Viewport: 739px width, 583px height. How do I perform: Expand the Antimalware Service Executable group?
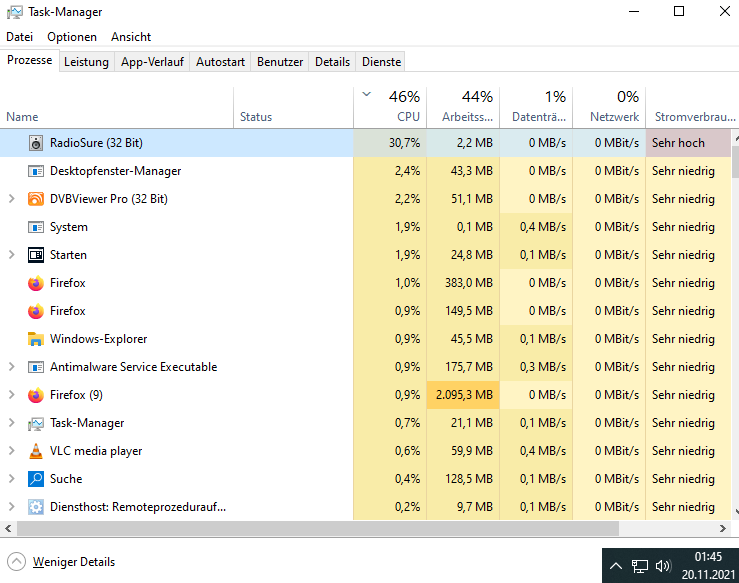point(12,367)
